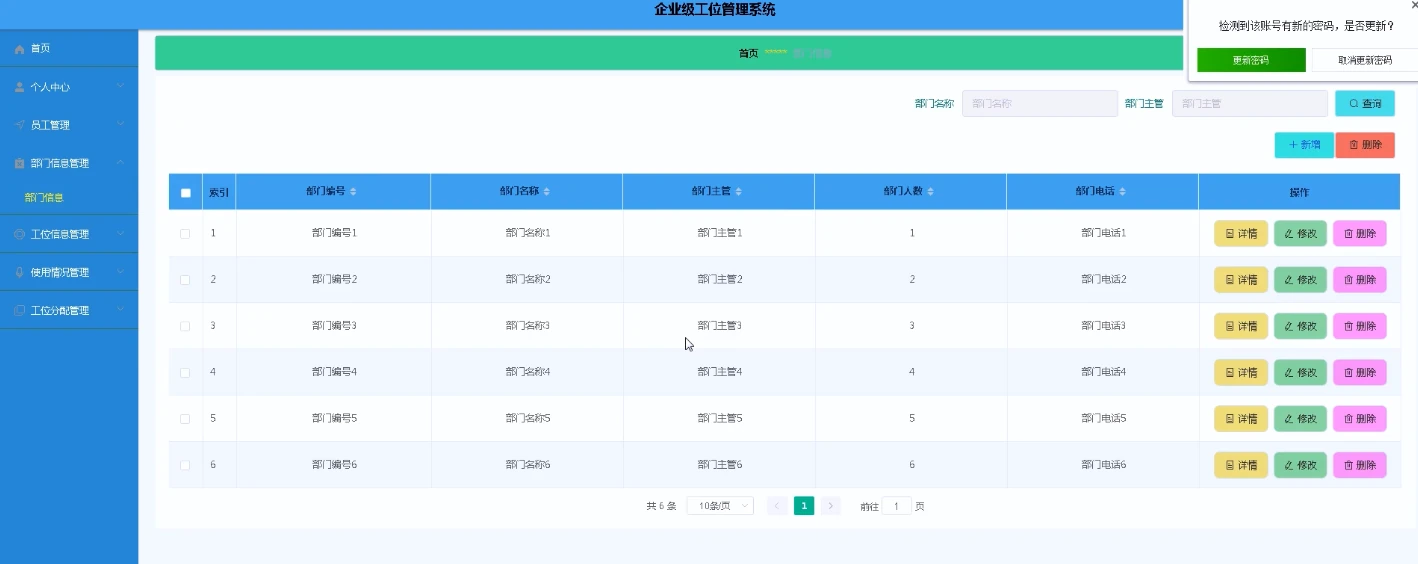Click the 新增 add button

tap(1304, 145)
